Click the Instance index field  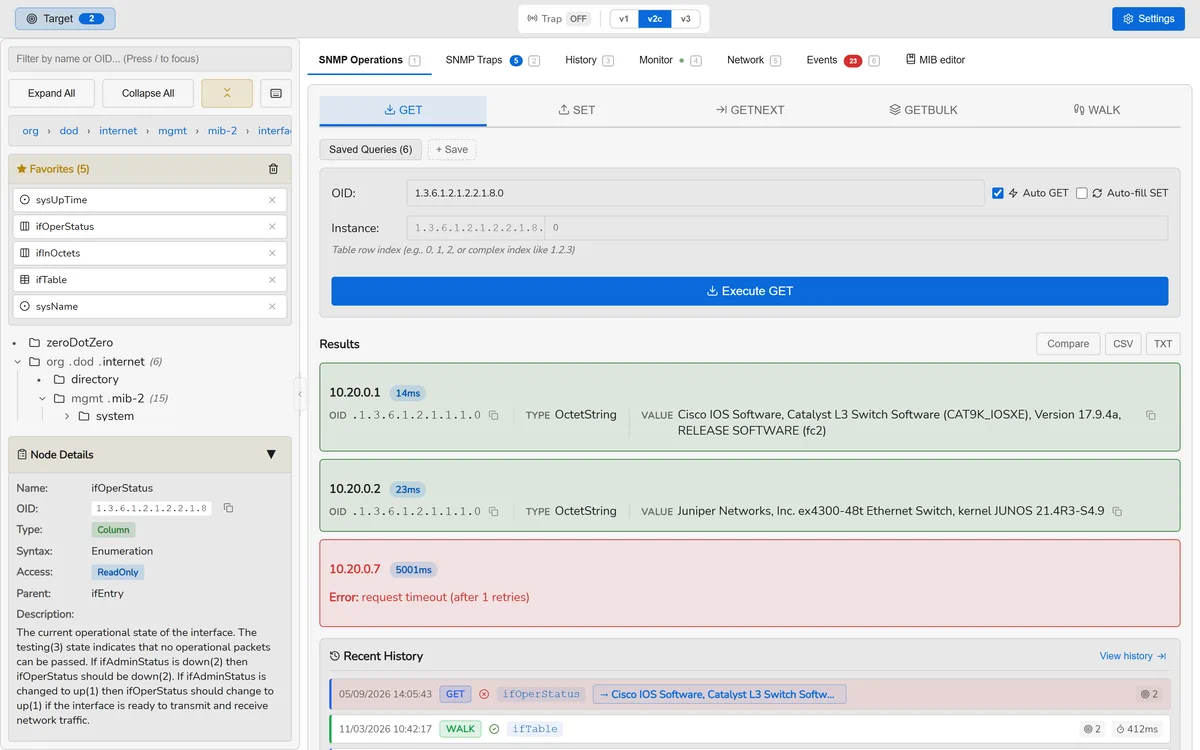point(857,228)
